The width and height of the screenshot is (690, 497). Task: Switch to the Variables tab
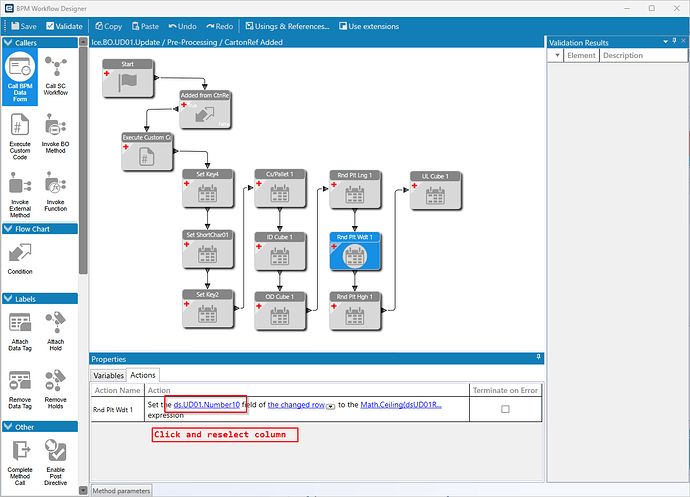(108, 376)
